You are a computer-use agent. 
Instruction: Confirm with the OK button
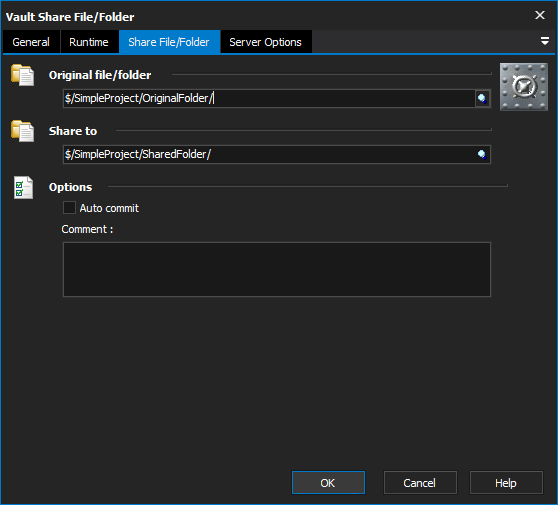(328, 483)
